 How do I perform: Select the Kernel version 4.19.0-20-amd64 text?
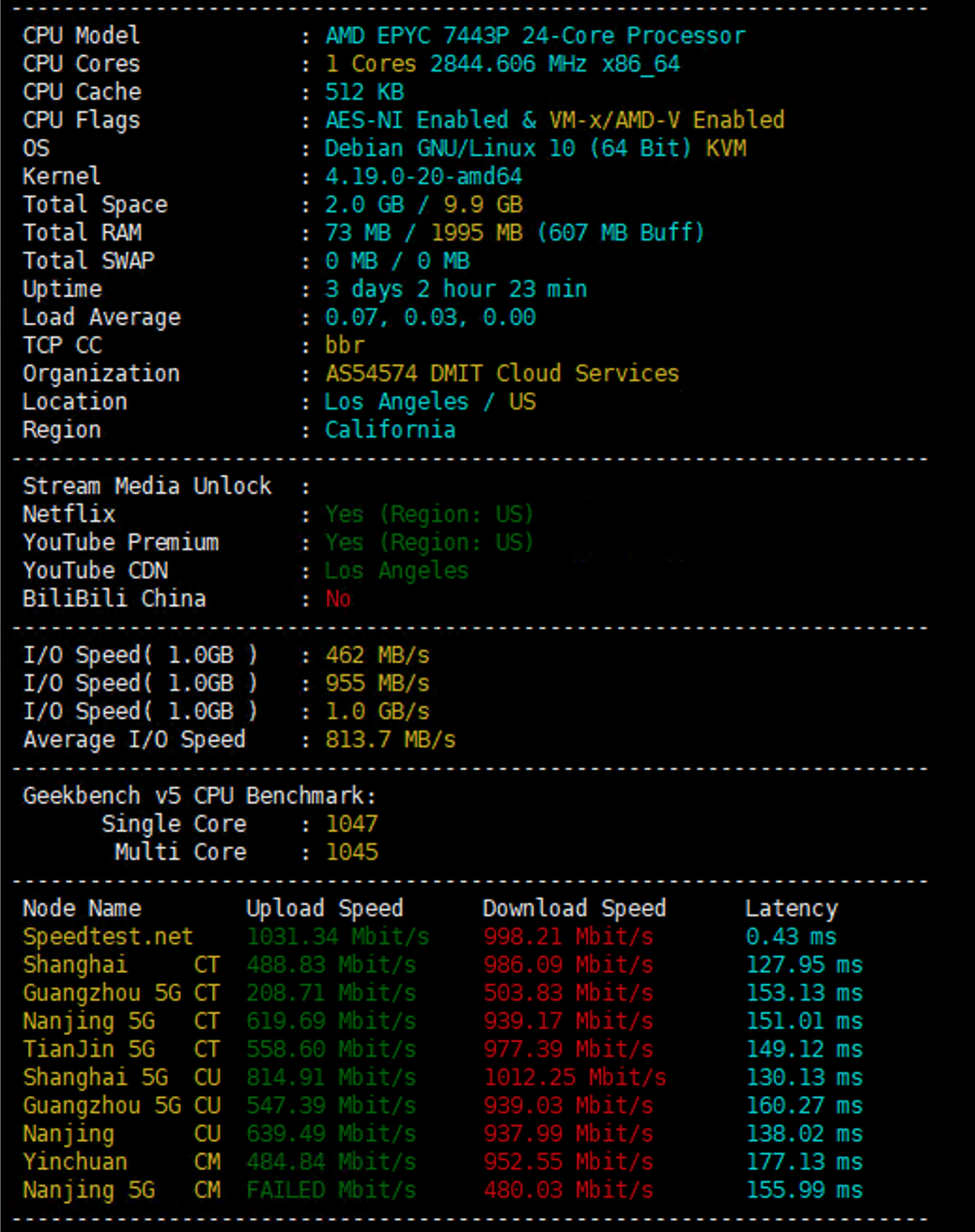pyautogui.click(x=423, y=177)
